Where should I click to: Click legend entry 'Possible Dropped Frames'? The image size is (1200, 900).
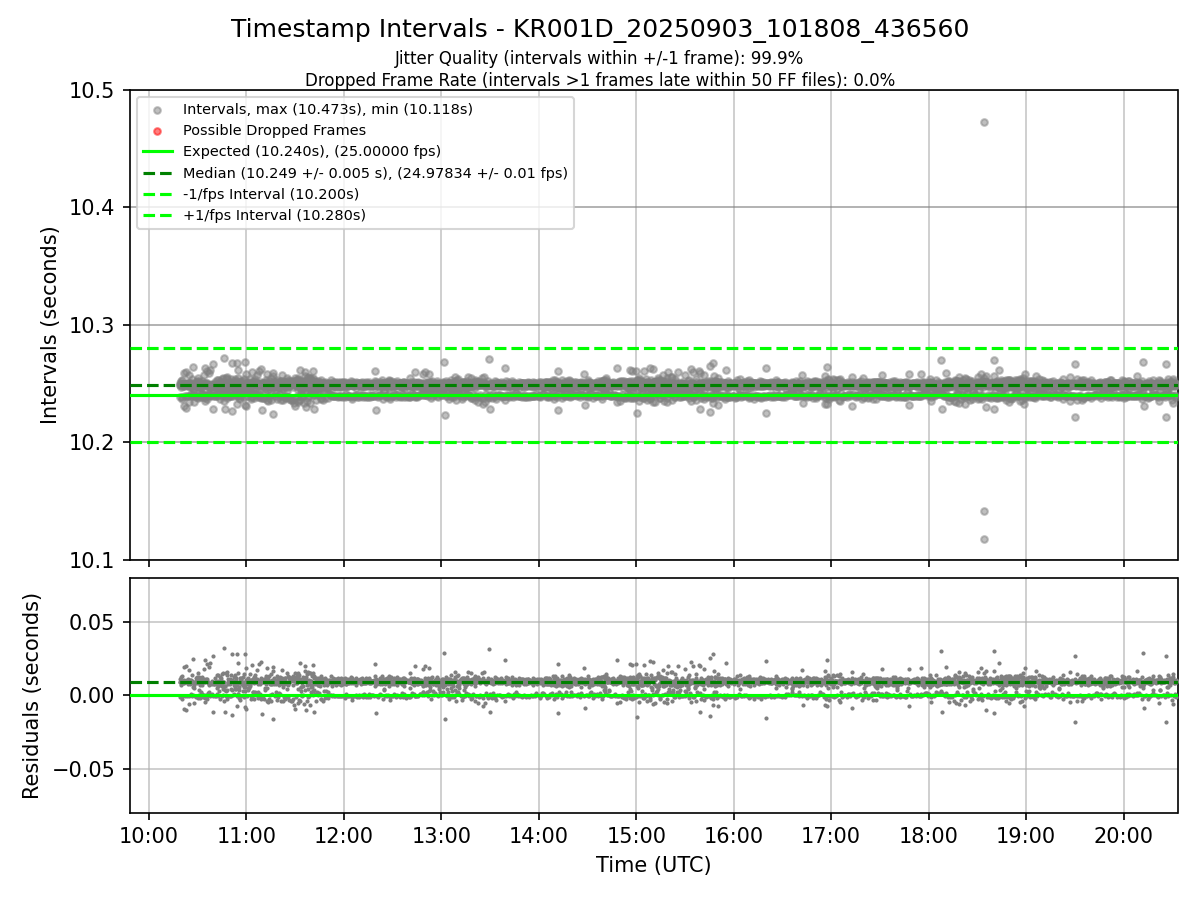click(274, 130)
